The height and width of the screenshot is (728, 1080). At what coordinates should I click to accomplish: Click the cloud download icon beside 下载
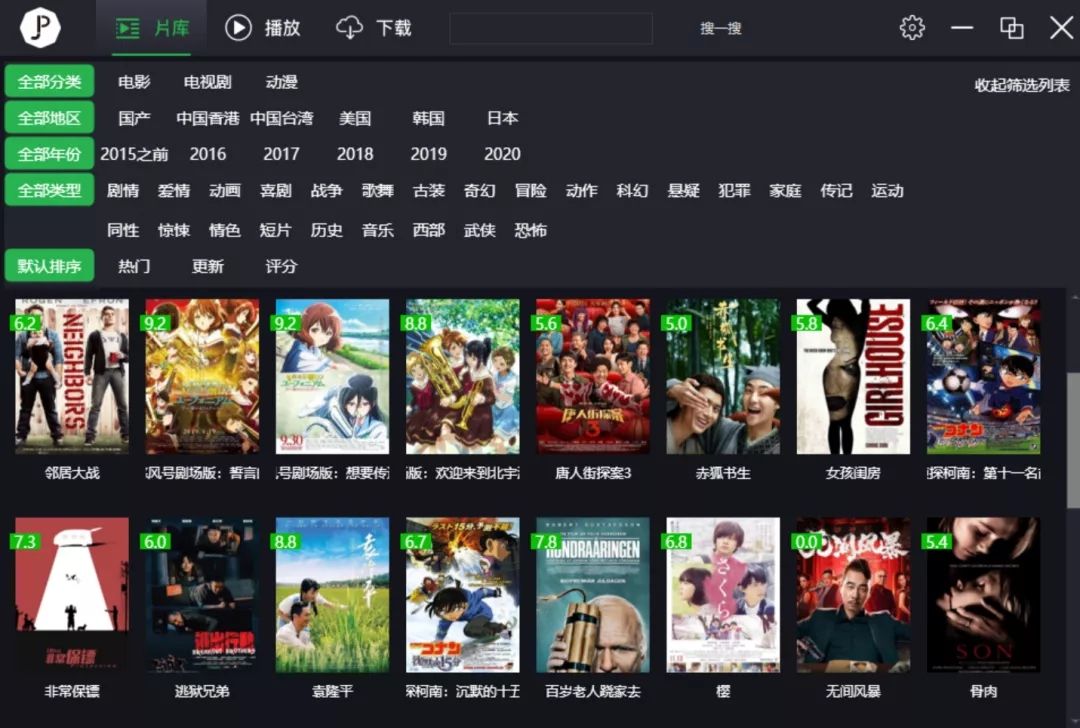click(x=349, y=28)
